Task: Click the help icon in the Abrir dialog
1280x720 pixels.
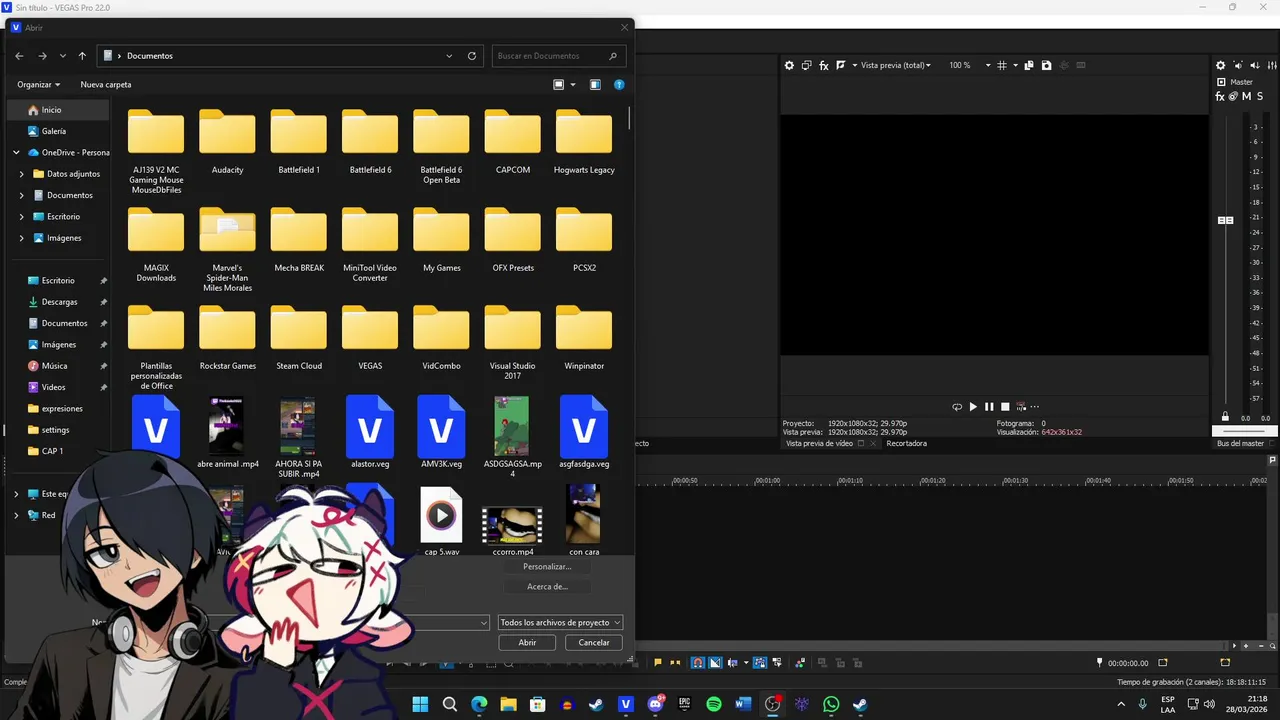Action: [x=619, y=85]
